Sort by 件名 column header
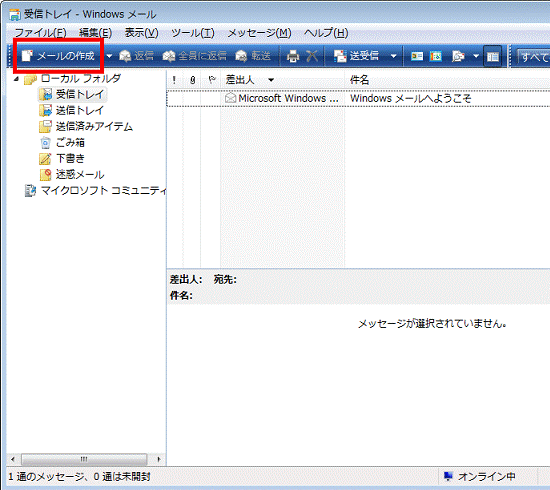 coord(448,80)
